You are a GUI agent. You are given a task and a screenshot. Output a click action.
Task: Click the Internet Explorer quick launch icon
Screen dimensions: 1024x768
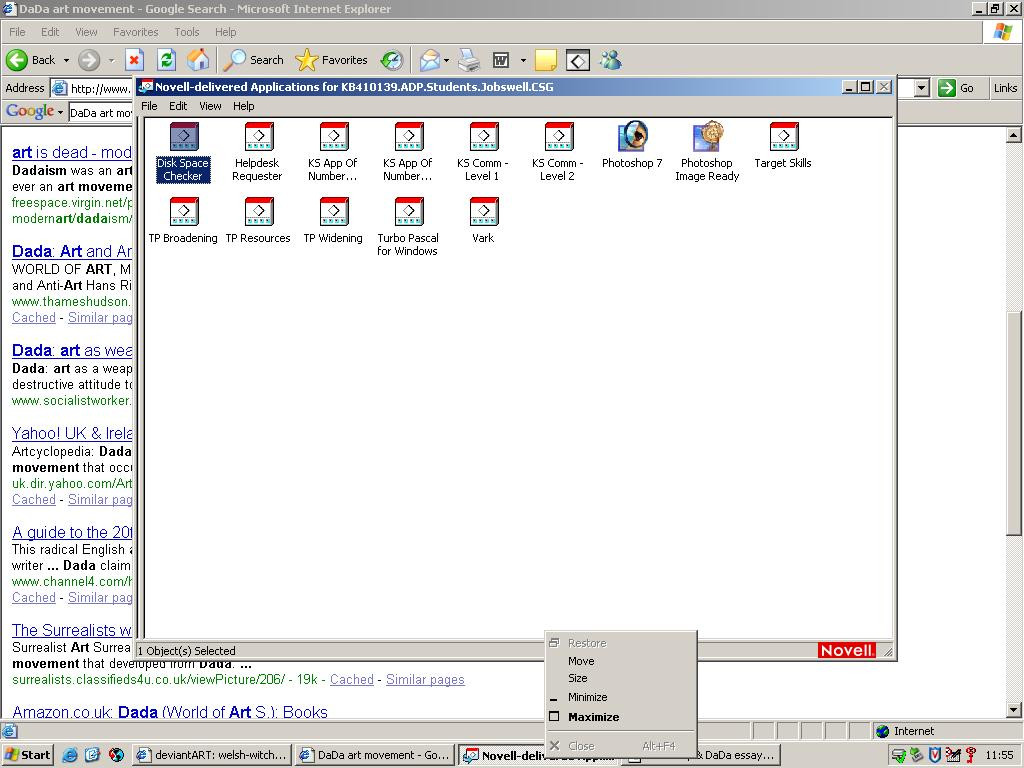(x=70, y=755)
